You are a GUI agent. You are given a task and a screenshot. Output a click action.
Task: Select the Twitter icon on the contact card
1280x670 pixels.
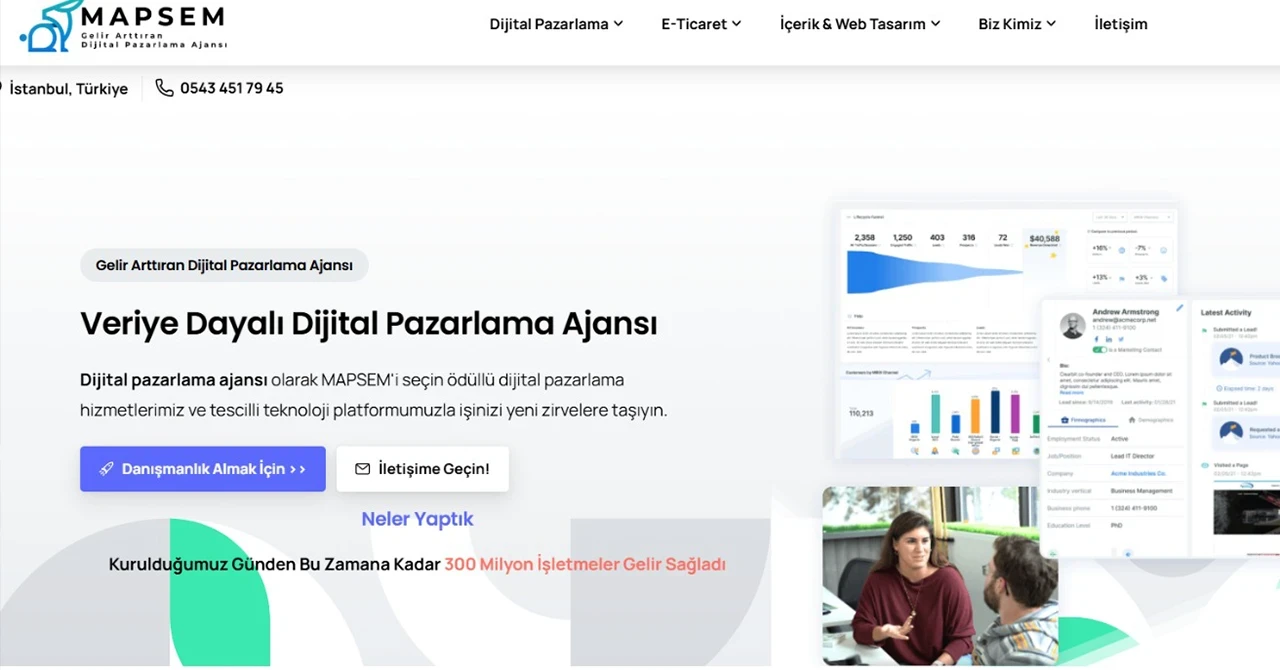(1121, 339)
